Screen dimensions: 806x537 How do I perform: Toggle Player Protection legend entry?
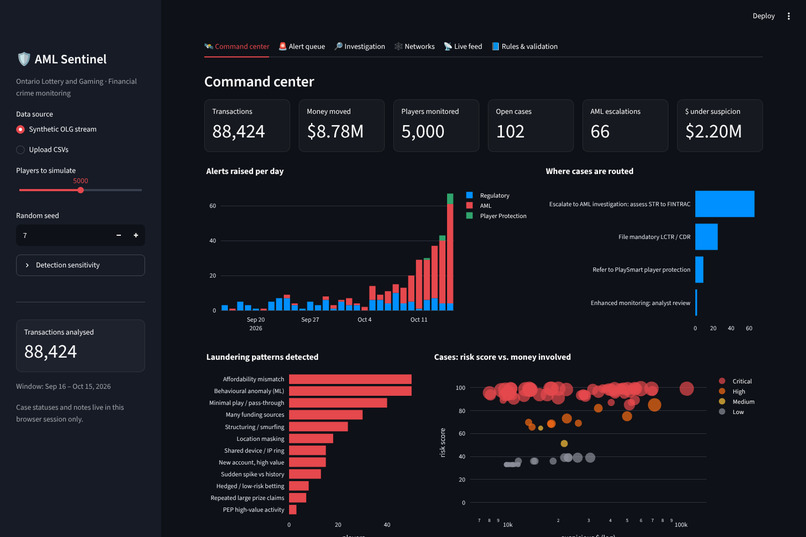[496, 216]
